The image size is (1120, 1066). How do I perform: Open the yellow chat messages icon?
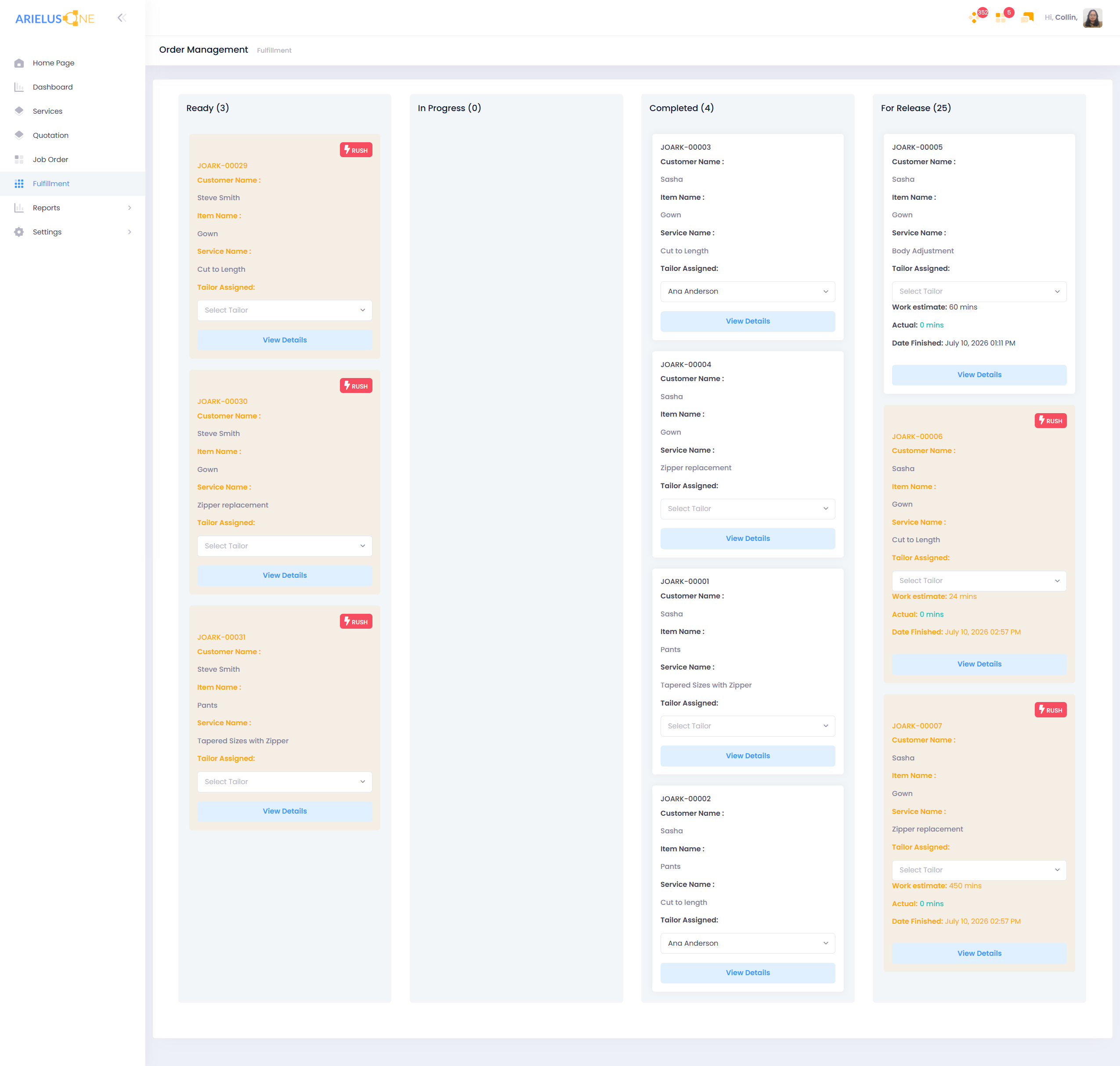point(1027,18)
